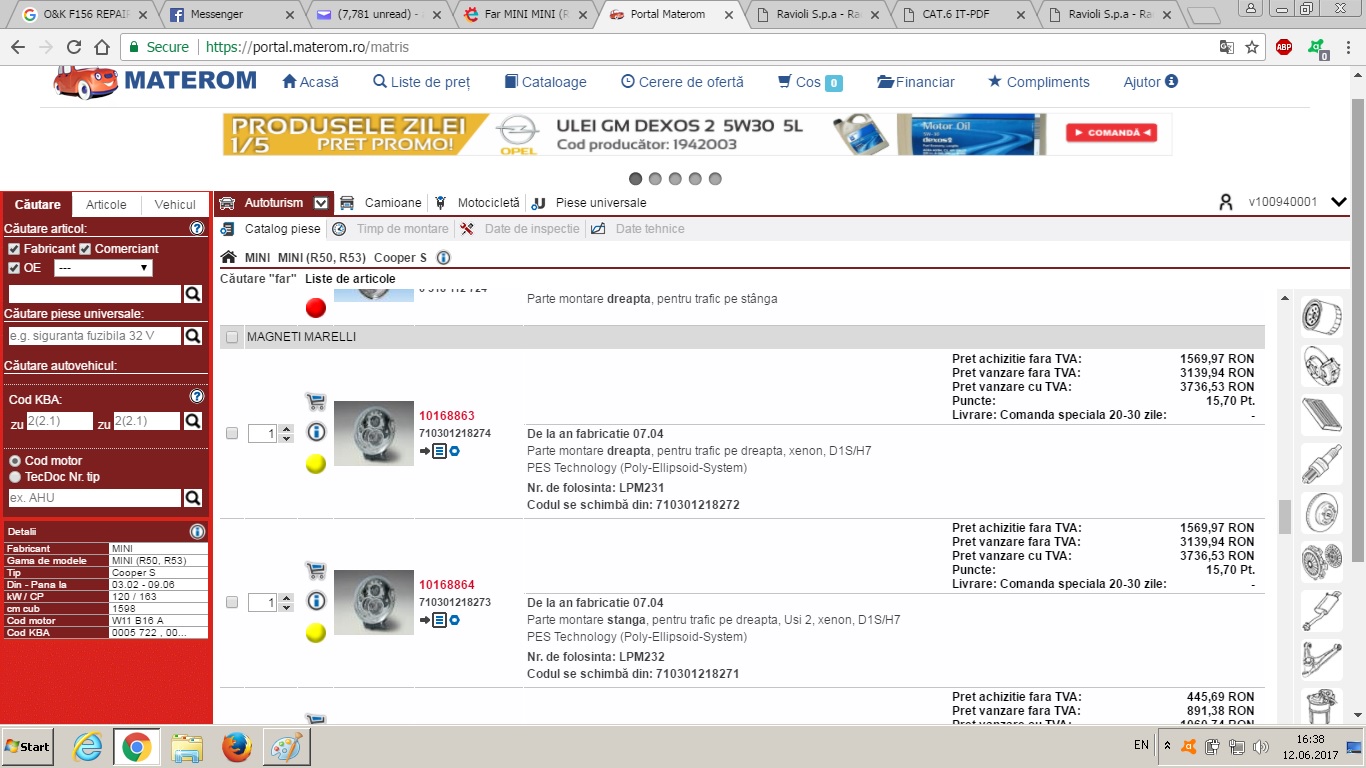Add article 10168863 to cart via cart icon
Viewport: 1366px width, 768px height.
315,402
